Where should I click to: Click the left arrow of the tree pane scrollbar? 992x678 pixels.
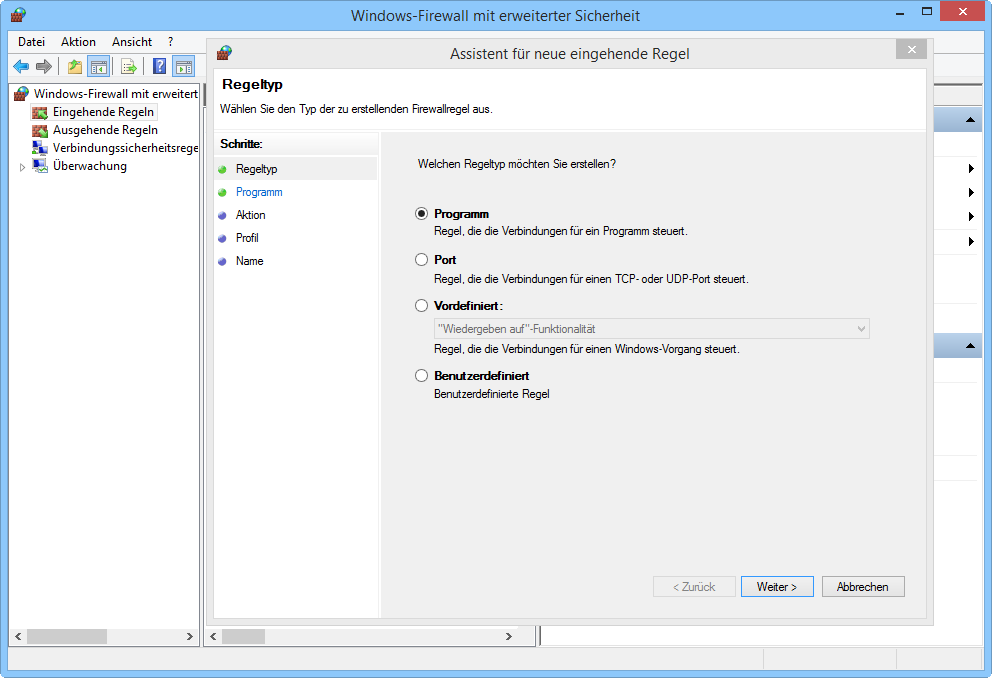[18, 636]
